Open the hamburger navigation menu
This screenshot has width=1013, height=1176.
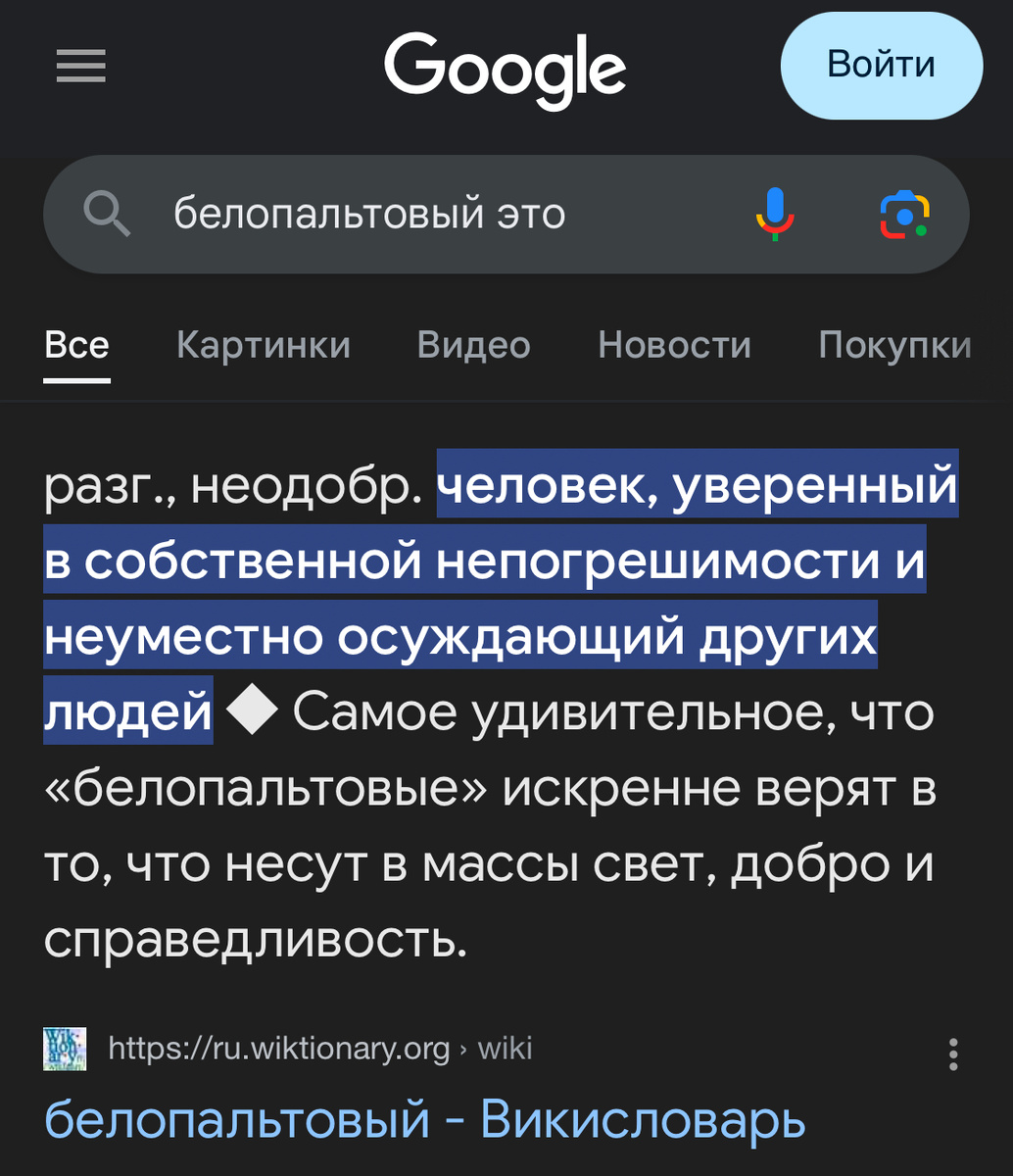(x=81, y=66)
